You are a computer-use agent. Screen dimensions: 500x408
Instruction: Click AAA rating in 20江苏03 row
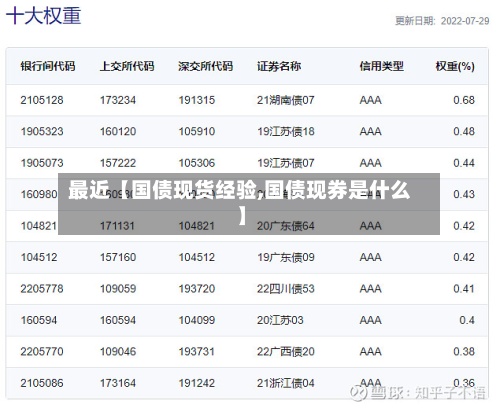[370, 320]
